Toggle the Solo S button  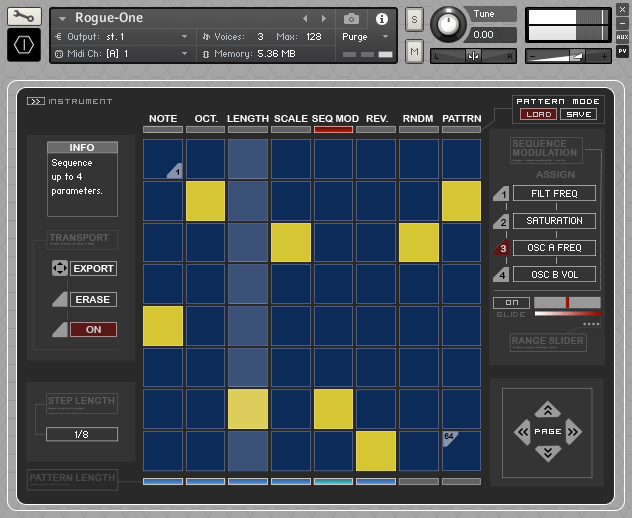click(x=414, y=20)
